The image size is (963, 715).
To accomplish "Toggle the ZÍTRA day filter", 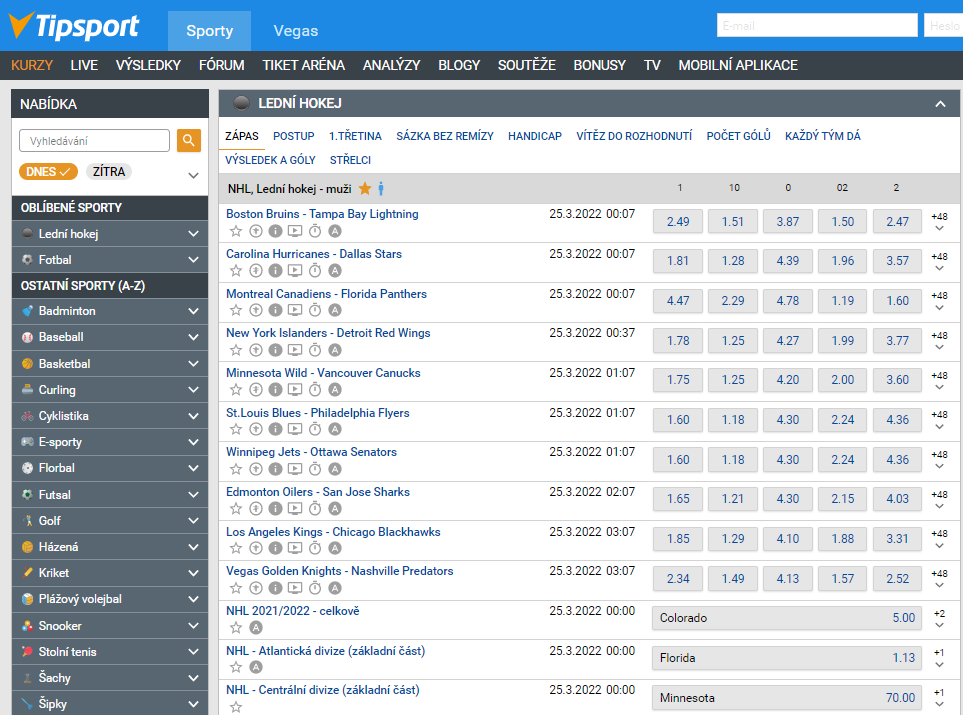I will click(x=109, y=171).
